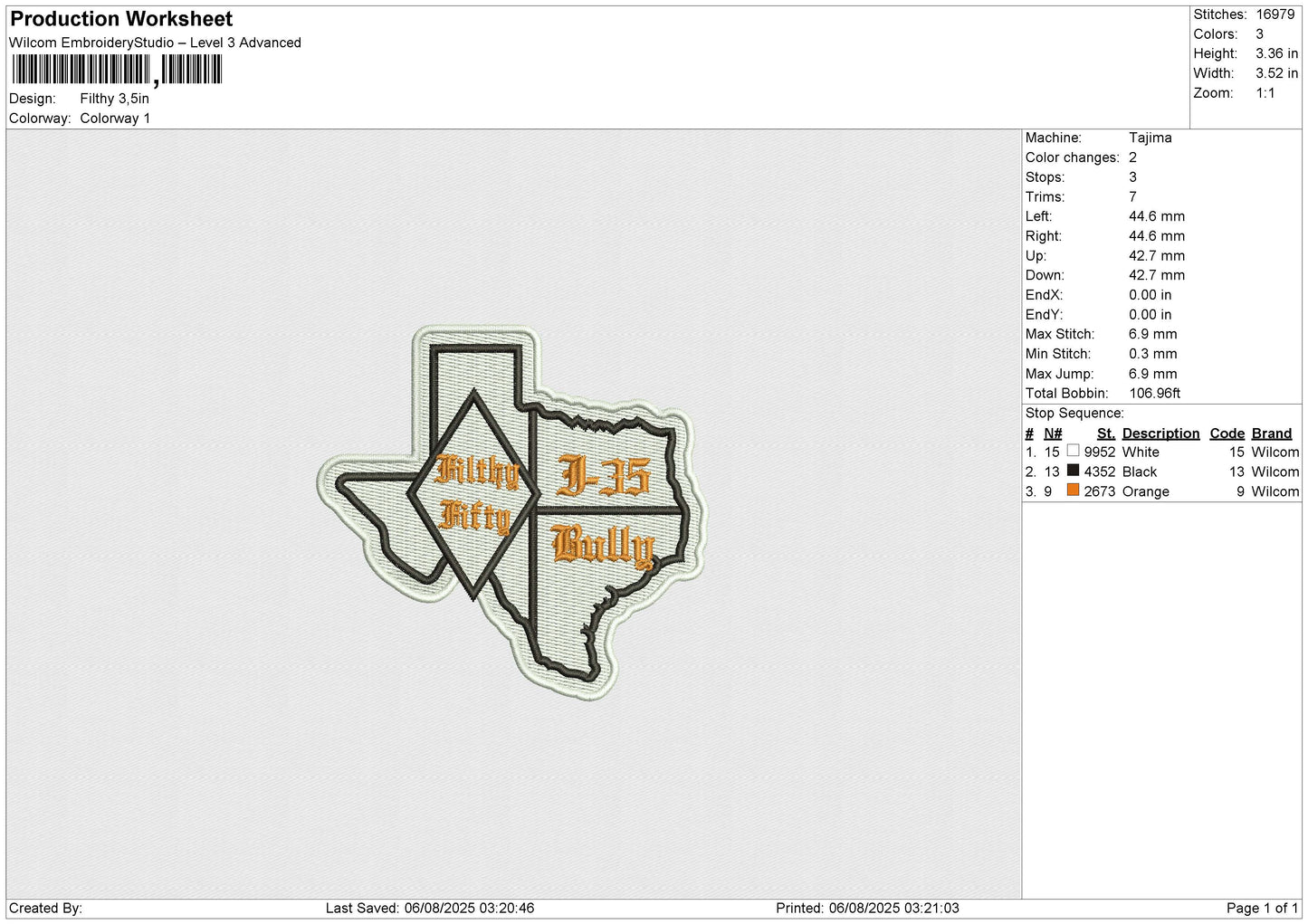Click the 'Brand' column header
Screen dimensions: 1308x924
click(x=1272, y=433)
